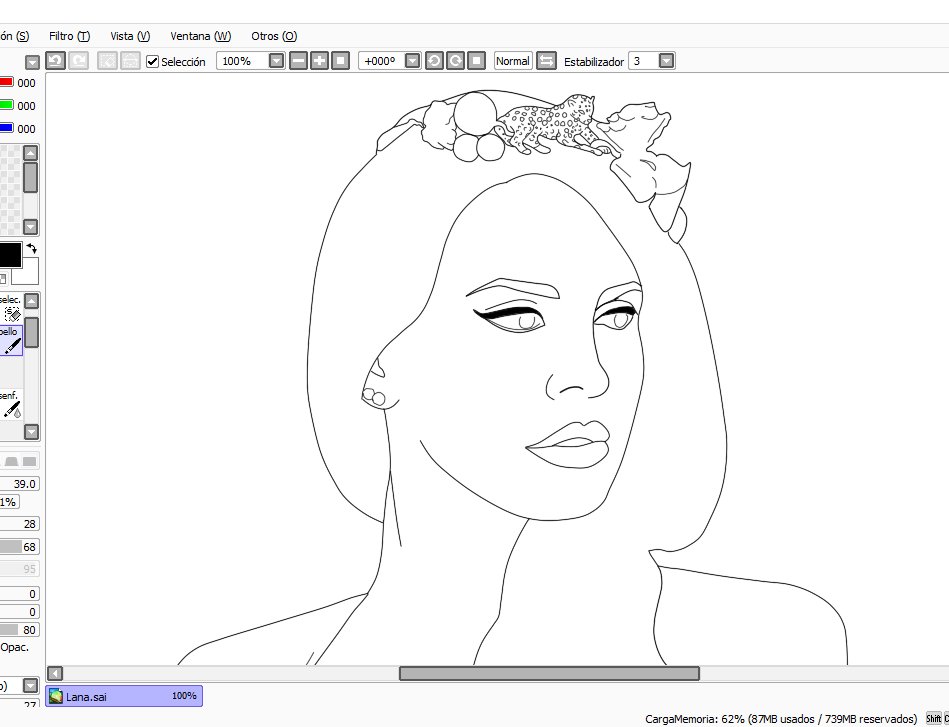Toggle the transparent color square below the black swatch

pos(3,278)
